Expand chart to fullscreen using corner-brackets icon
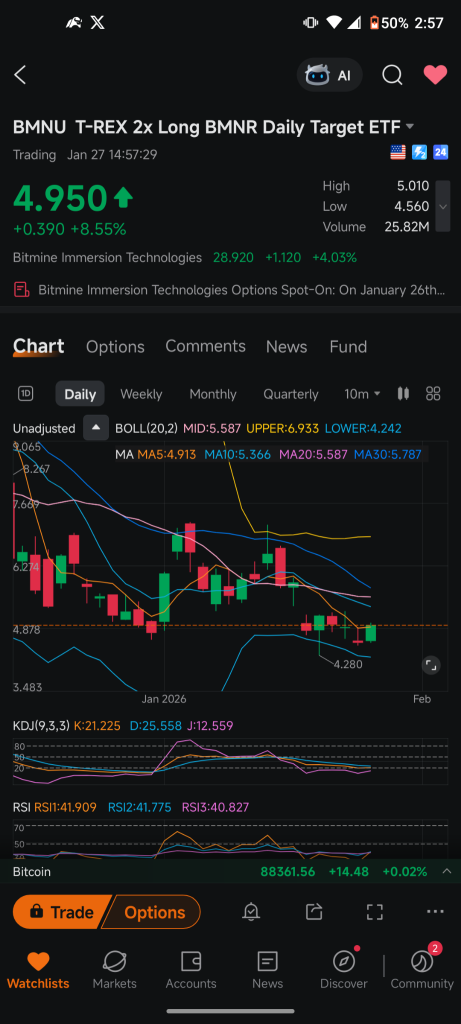 click(x=374, y=912)
